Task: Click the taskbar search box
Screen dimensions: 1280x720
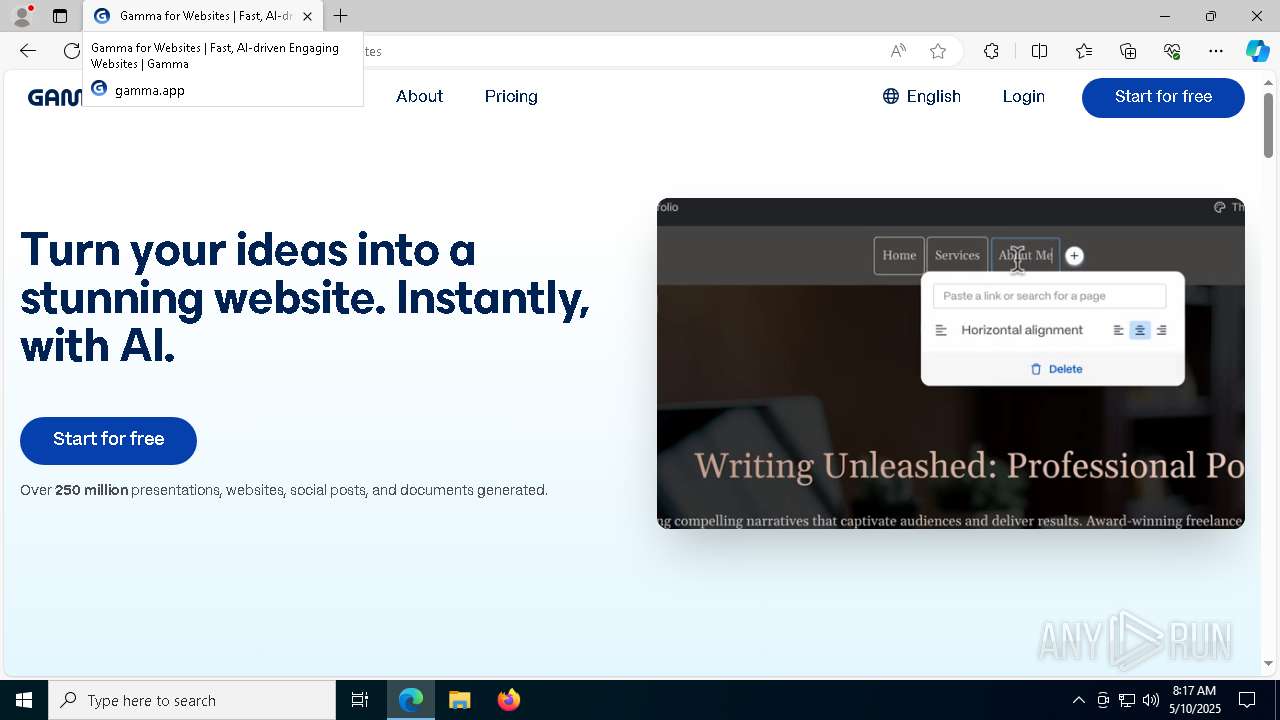Action: coord(192,700)
